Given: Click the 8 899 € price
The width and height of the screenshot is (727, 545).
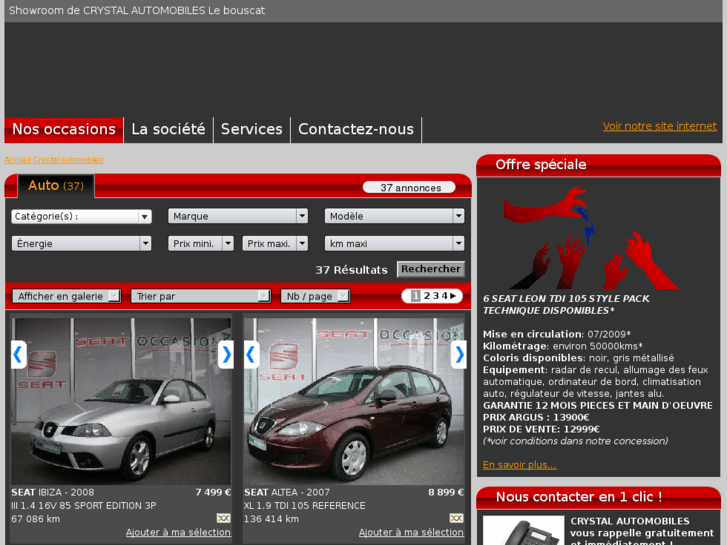Looking at the screenshot, I should coord(446,492).
